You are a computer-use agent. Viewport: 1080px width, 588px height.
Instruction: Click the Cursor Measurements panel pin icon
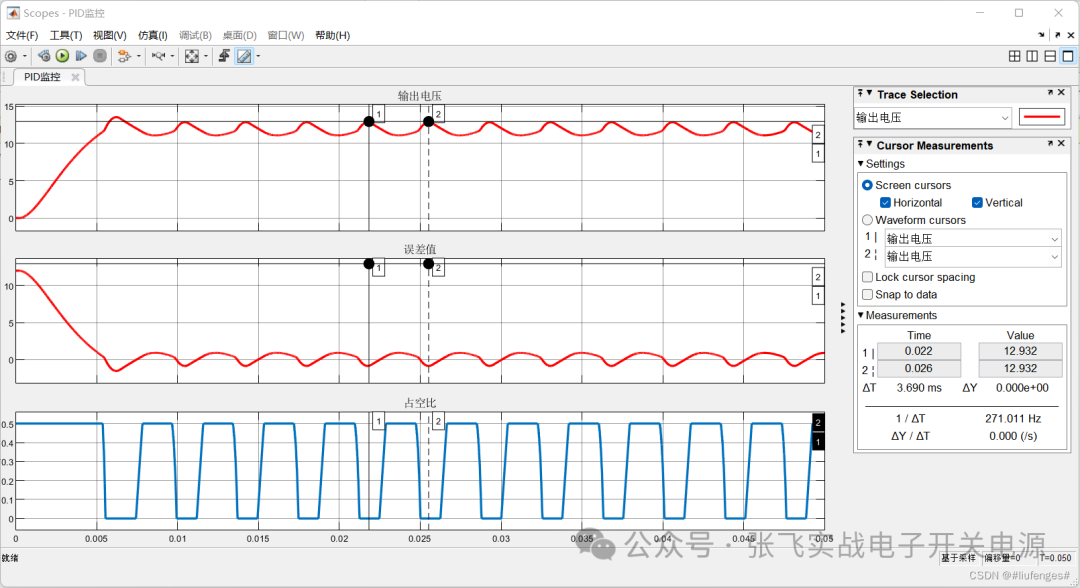pyautogui.click(x=860, y=144)
